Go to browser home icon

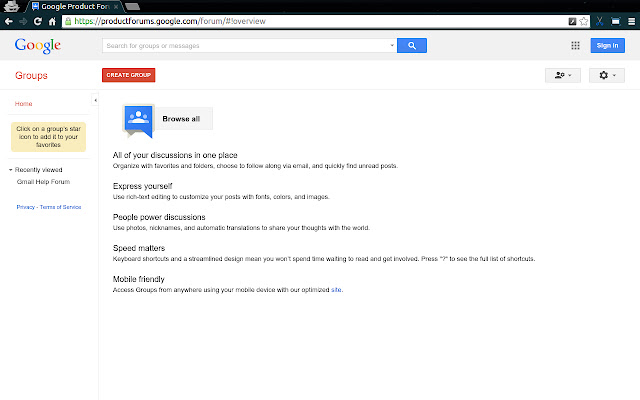click(x=52, y=21)
